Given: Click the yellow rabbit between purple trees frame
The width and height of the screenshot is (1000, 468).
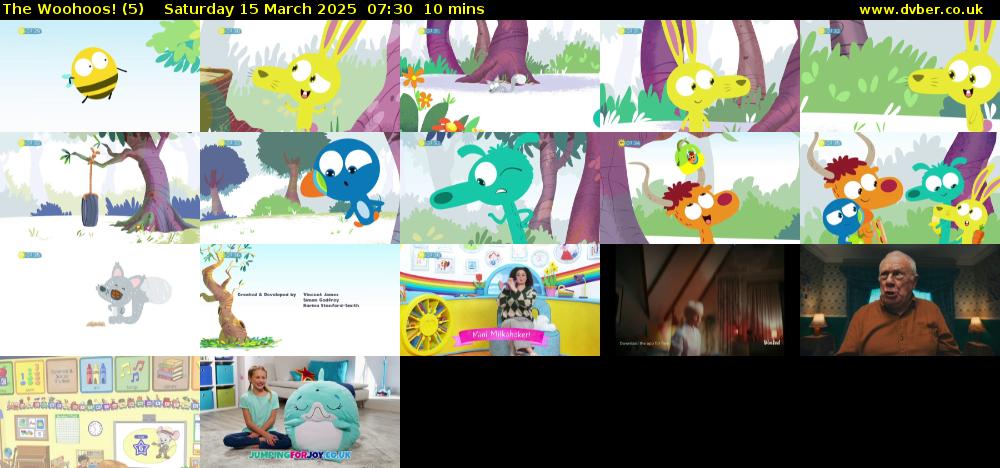Looking at the screenshot, I should click(x=700, y=76).
